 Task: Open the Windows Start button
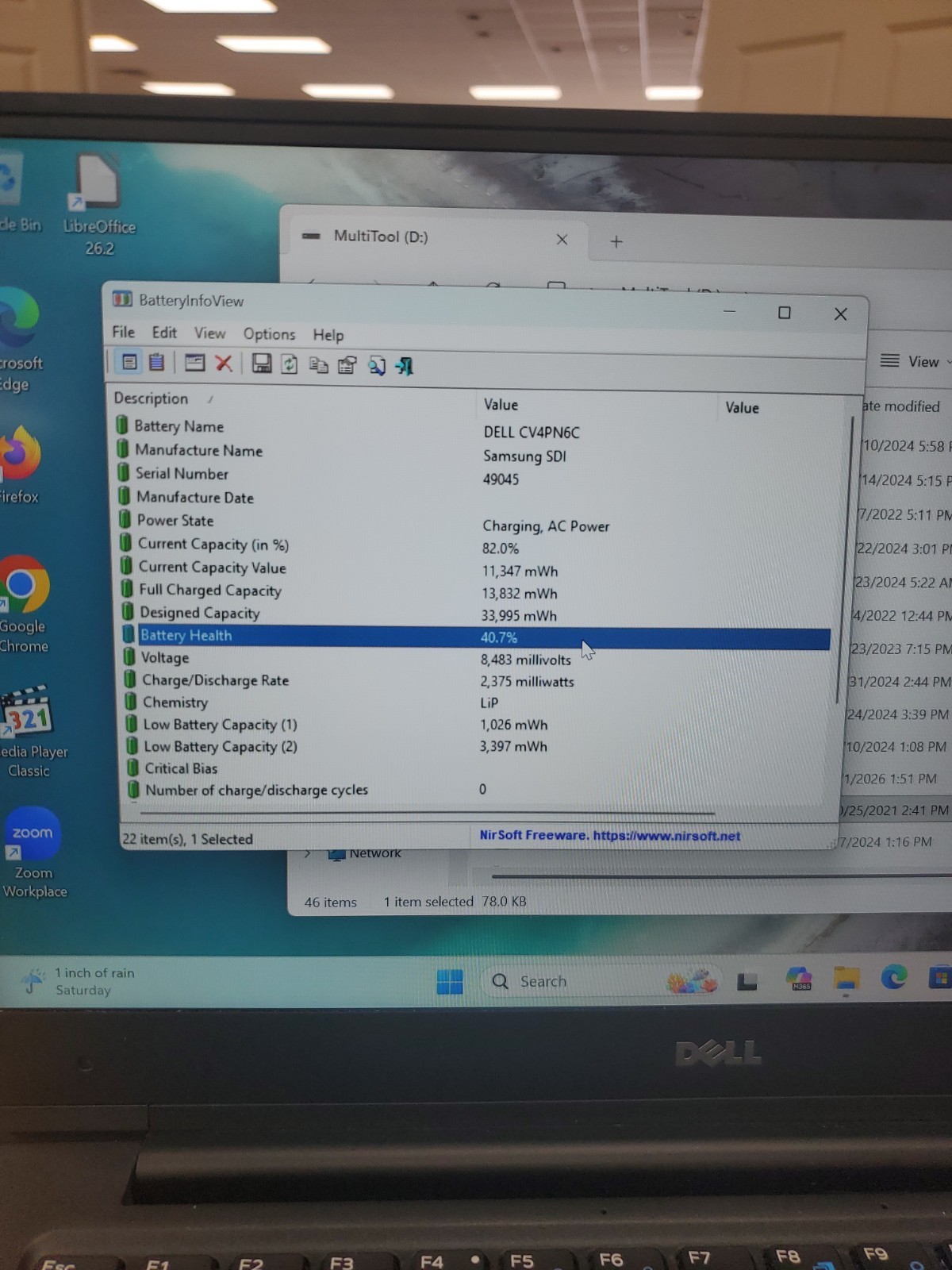pyautogui.click(x=450, y=982)
